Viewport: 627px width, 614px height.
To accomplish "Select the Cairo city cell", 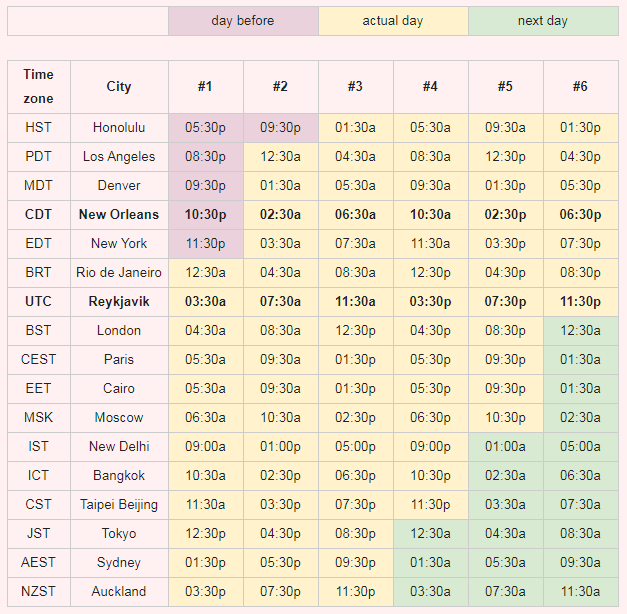I will [119, 389].
